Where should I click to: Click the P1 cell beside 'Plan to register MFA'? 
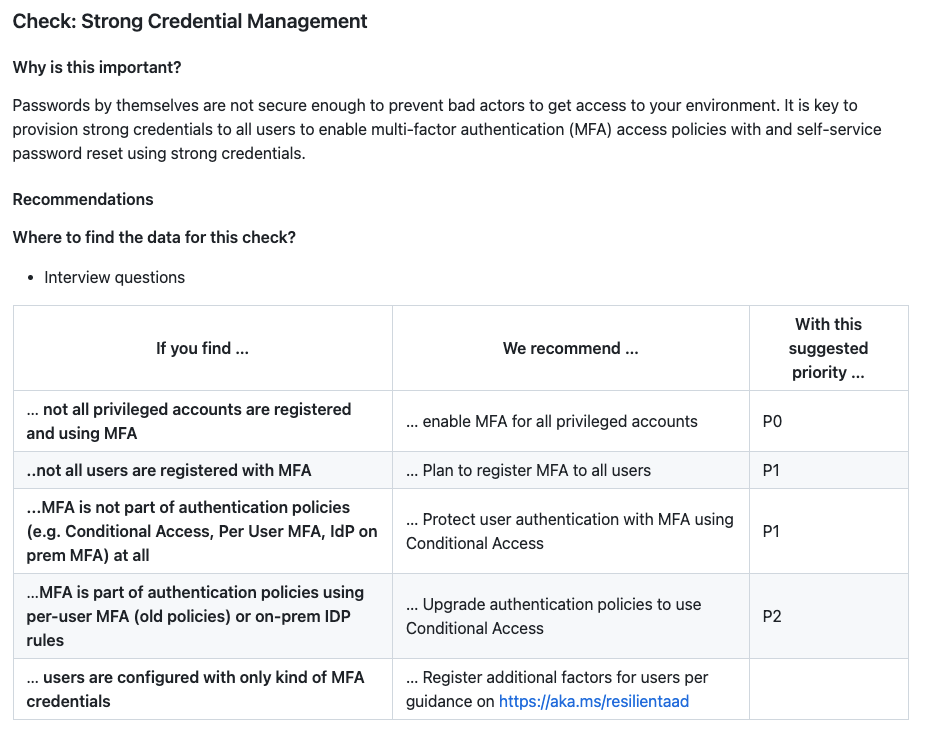pyautogui.click(x=772, y=470)
